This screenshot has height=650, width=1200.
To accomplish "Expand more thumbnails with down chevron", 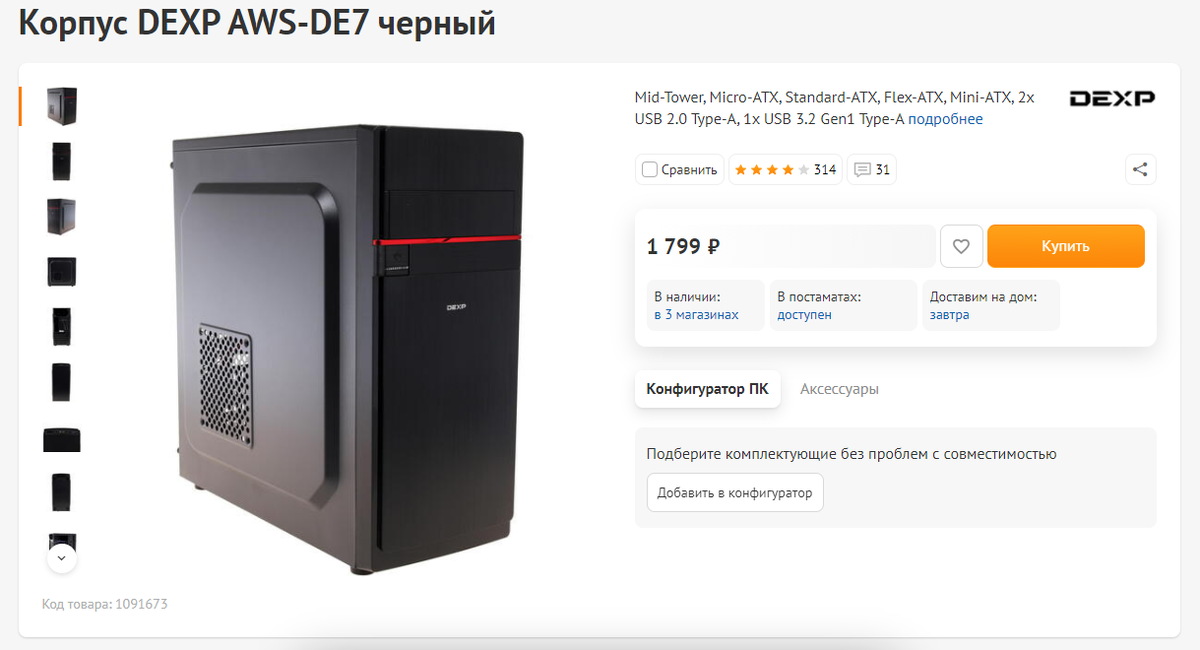I will pos(62,558).
